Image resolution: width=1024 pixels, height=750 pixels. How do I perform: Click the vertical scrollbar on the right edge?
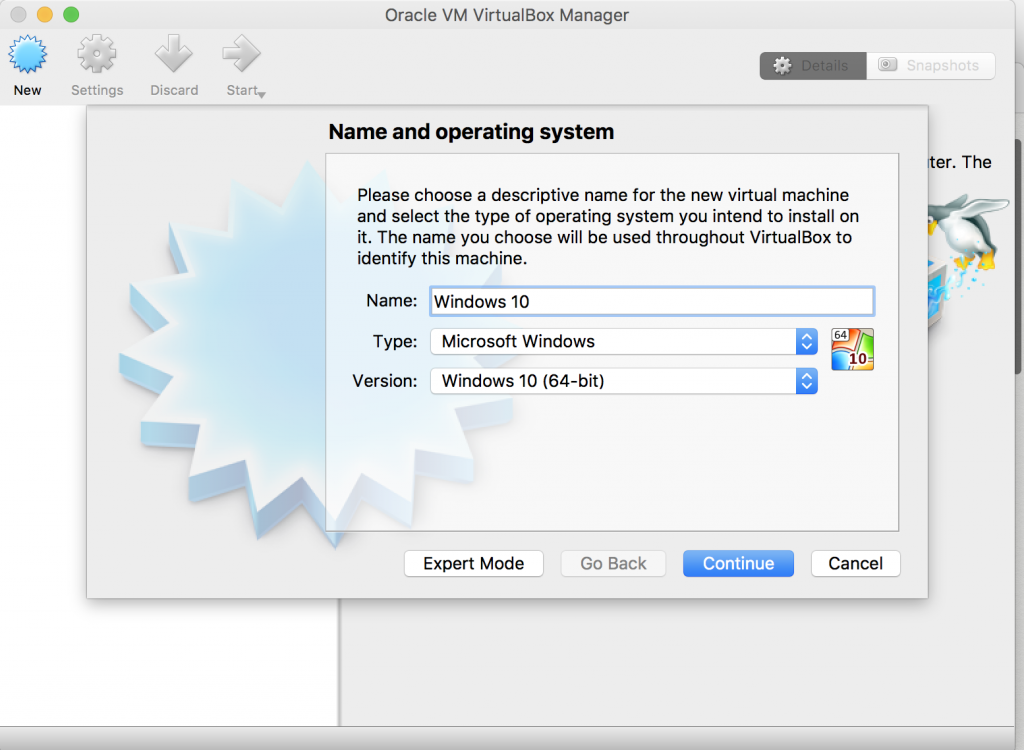[1019, 256]
